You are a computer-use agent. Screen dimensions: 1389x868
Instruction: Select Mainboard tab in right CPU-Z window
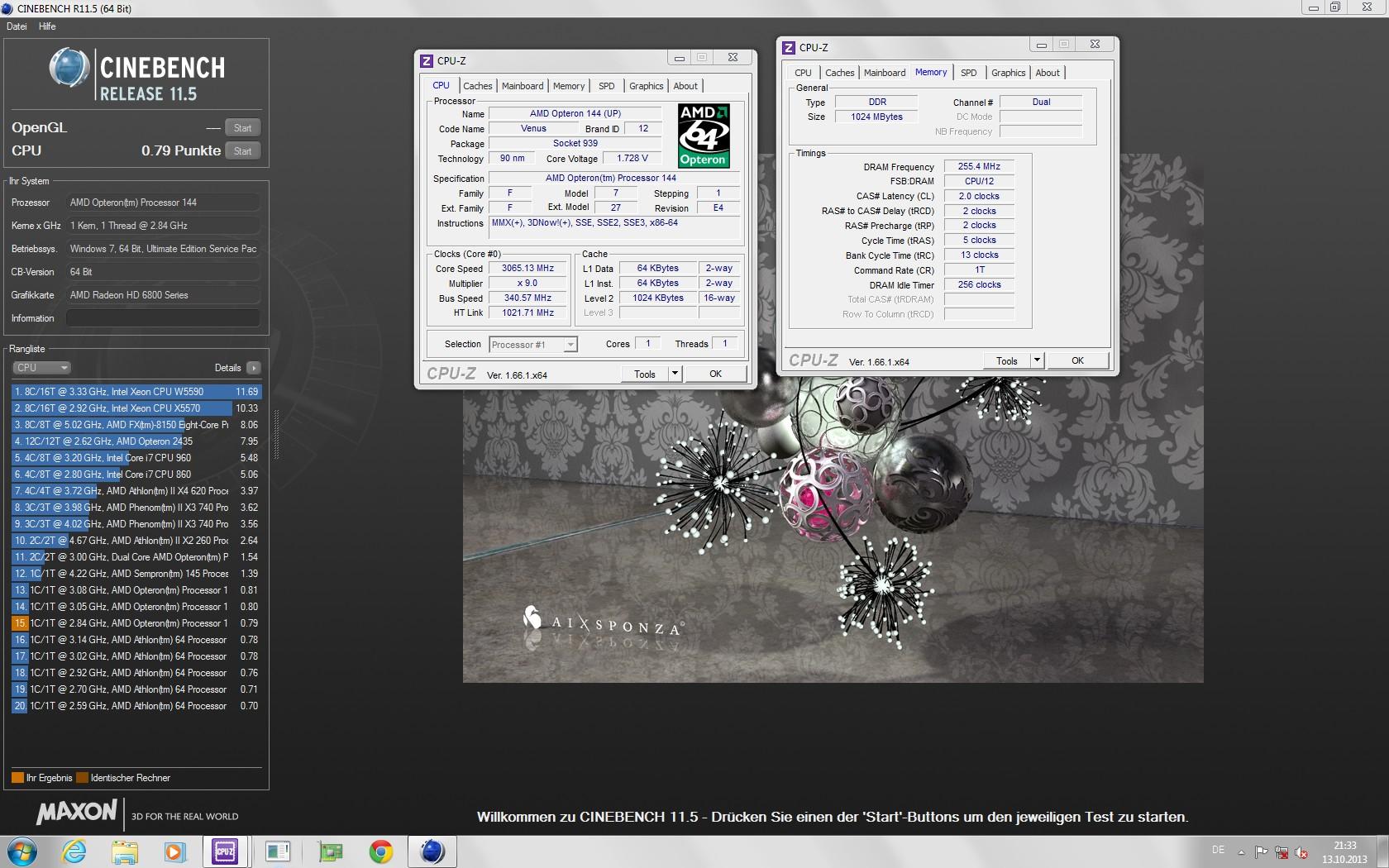(885, 73)
